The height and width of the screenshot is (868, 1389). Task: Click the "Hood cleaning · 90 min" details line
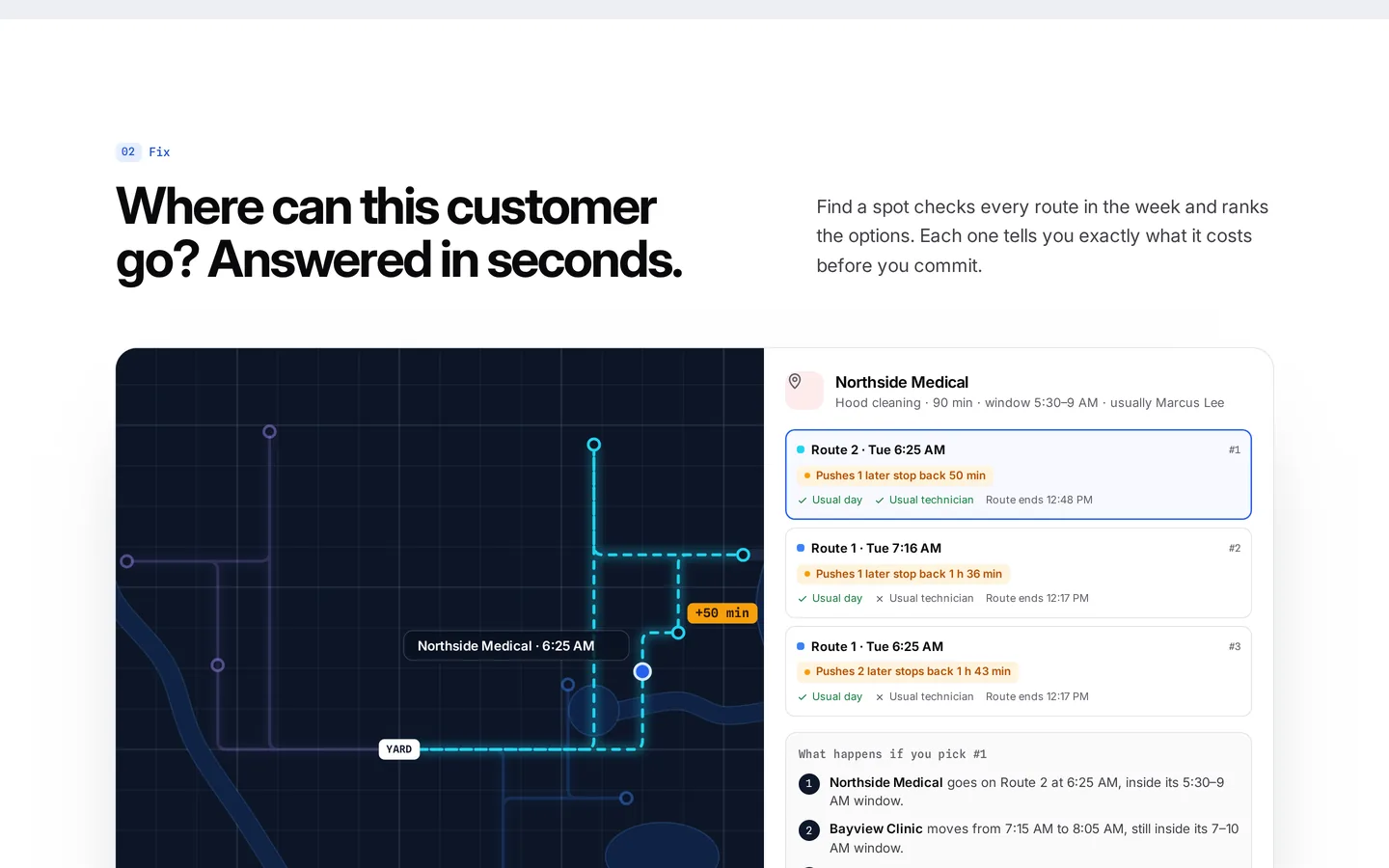coord(1029,403)
